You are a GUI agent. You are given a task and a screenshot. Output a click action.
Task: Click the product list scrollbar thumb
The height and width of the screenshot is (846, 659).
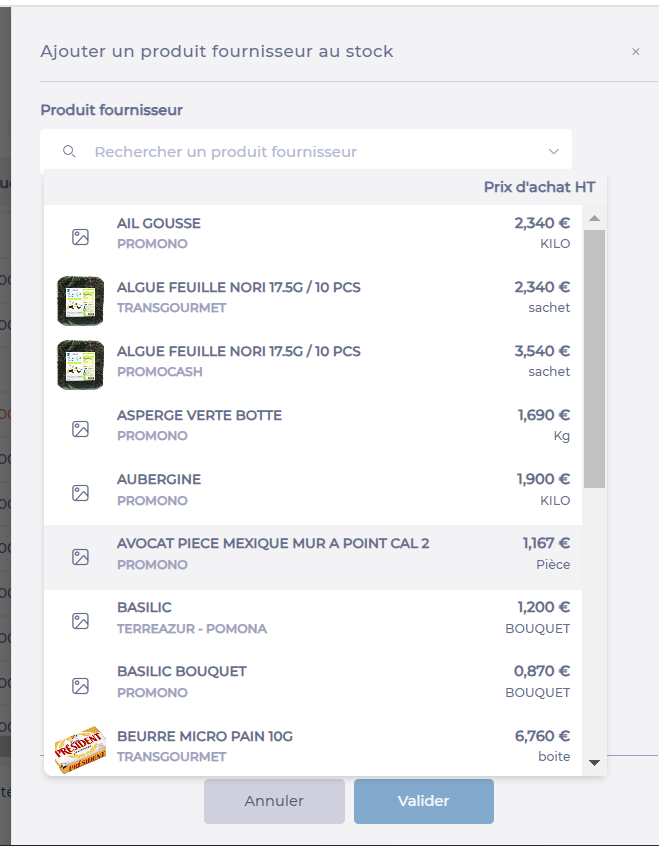594,359
